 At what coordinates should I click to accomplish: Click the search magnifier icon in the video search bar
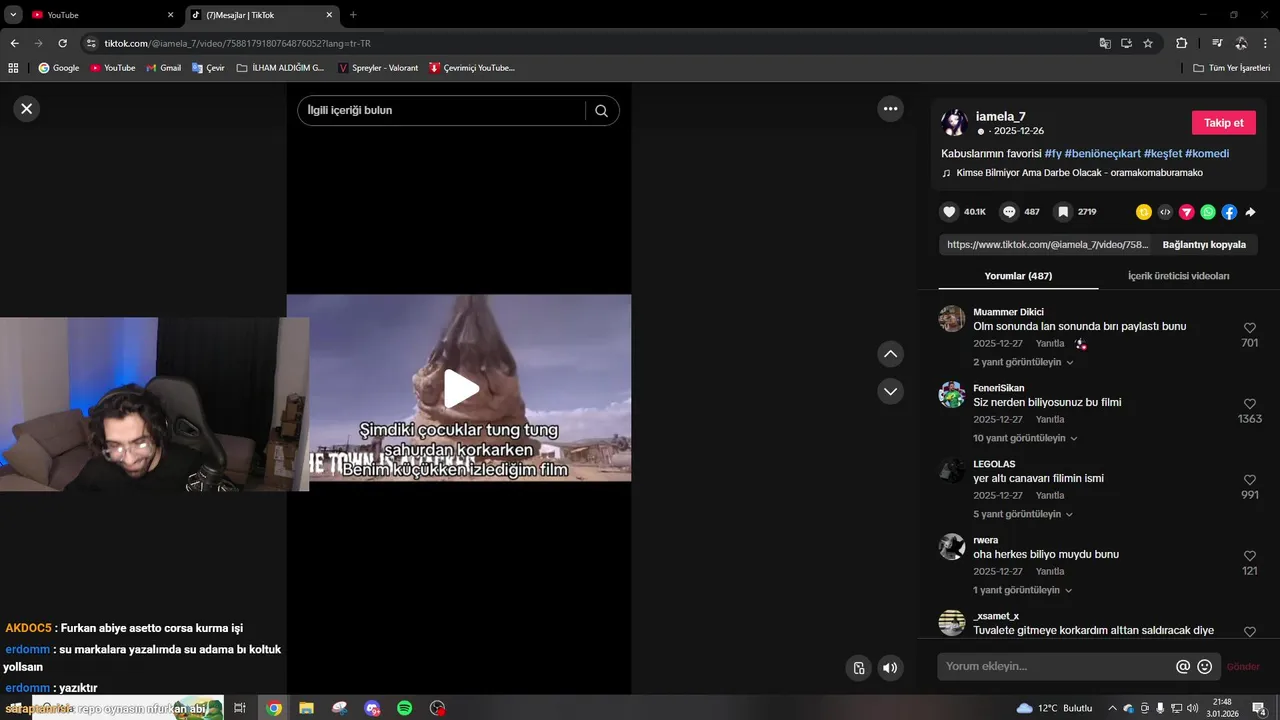click(x=601, y=111)
